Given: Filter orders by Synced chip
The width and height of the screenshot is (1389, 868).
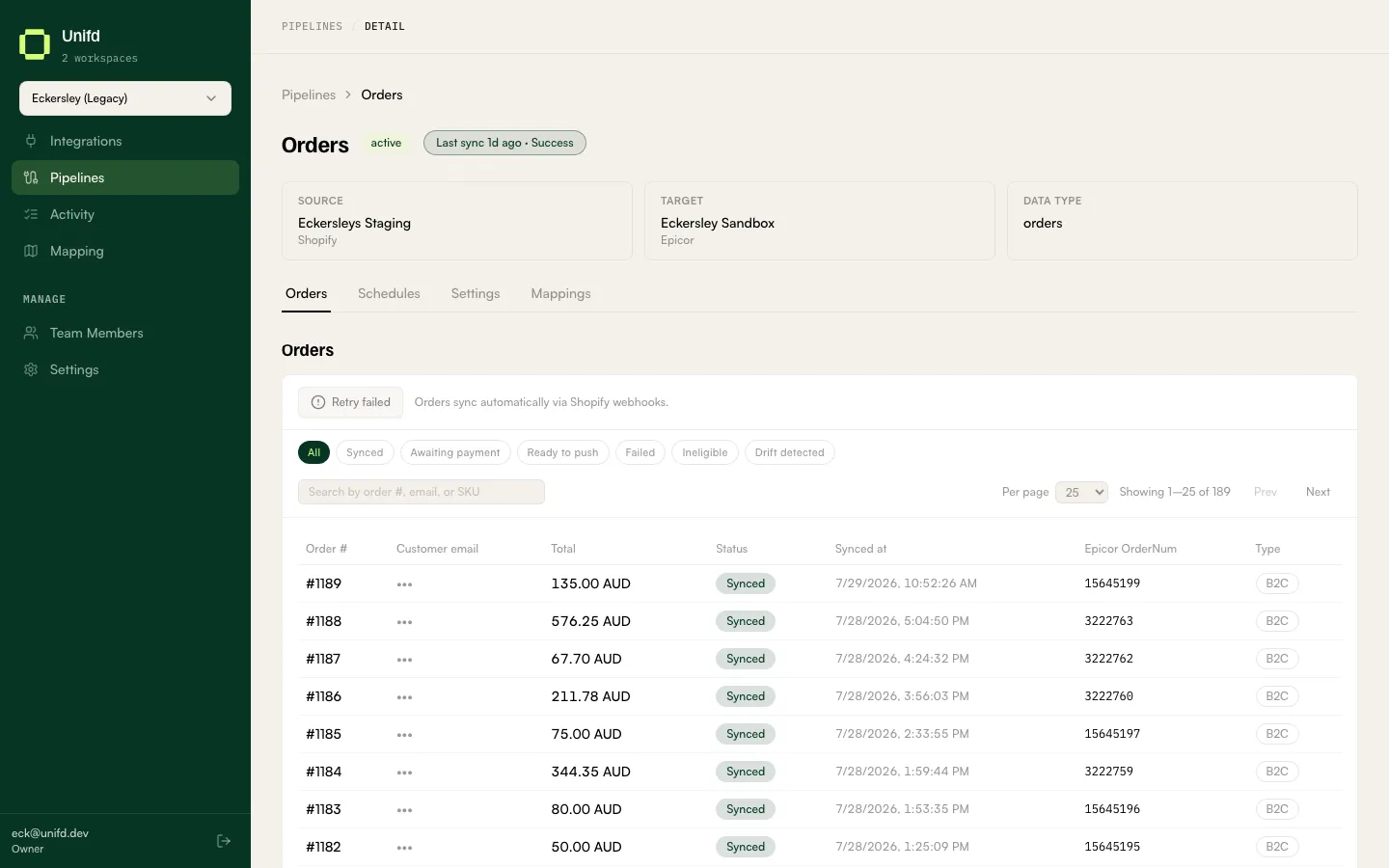Looking at the screenshot, I should 365,452.
